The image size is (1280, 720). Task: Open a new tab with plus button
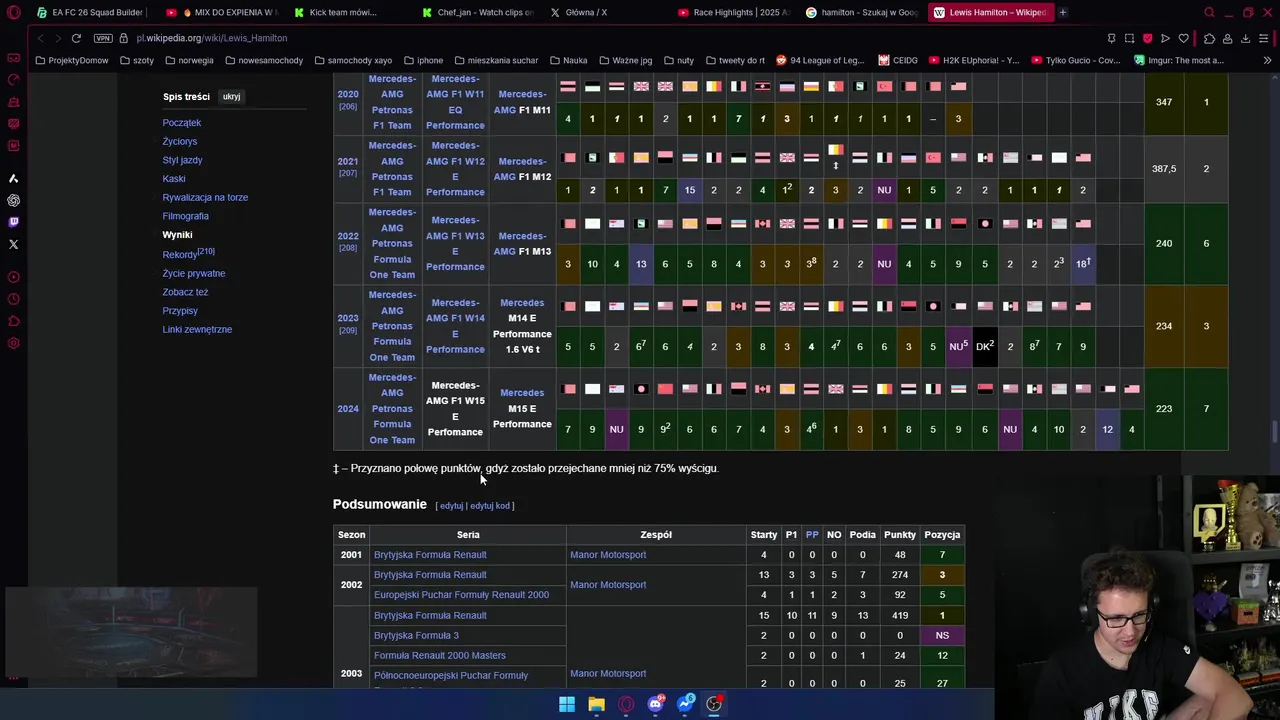click(1062, 12)
